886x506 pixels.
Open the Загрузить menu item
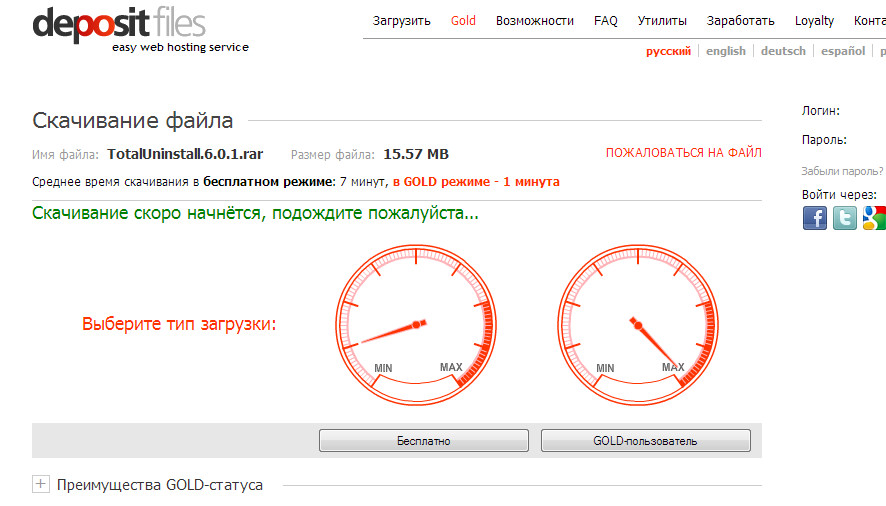[x=401, y=21]
